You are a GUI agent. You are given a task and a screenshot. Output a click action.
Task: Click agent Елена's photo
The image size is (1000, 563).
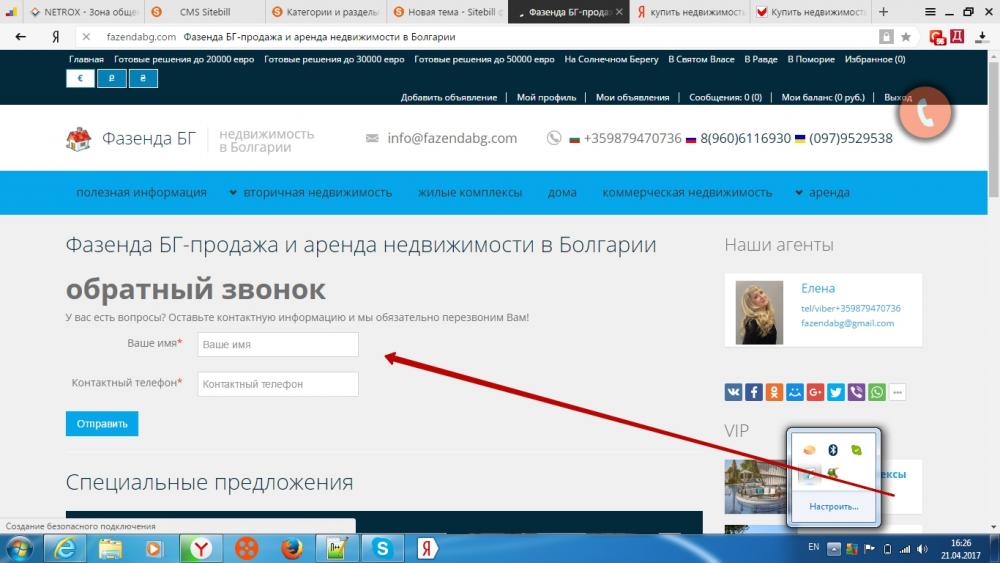coord(759,312)
